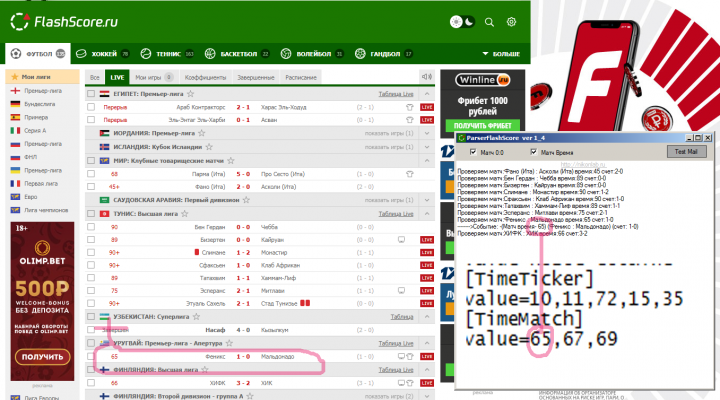This screenshot has width=720, height=400.
Task: Favorite the Тунис Высшая лига star
Action: (185, 214)
